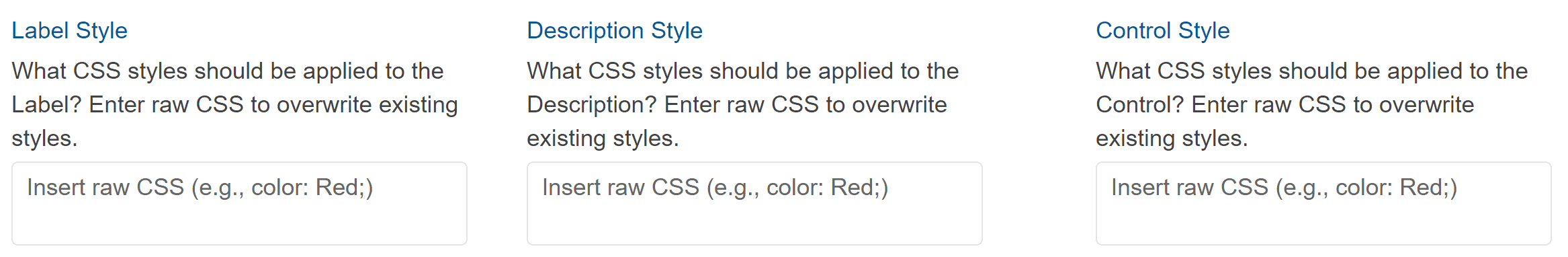
Task: Click 'existing styles.' text under Control Style
Action: tap(1172, 139)
